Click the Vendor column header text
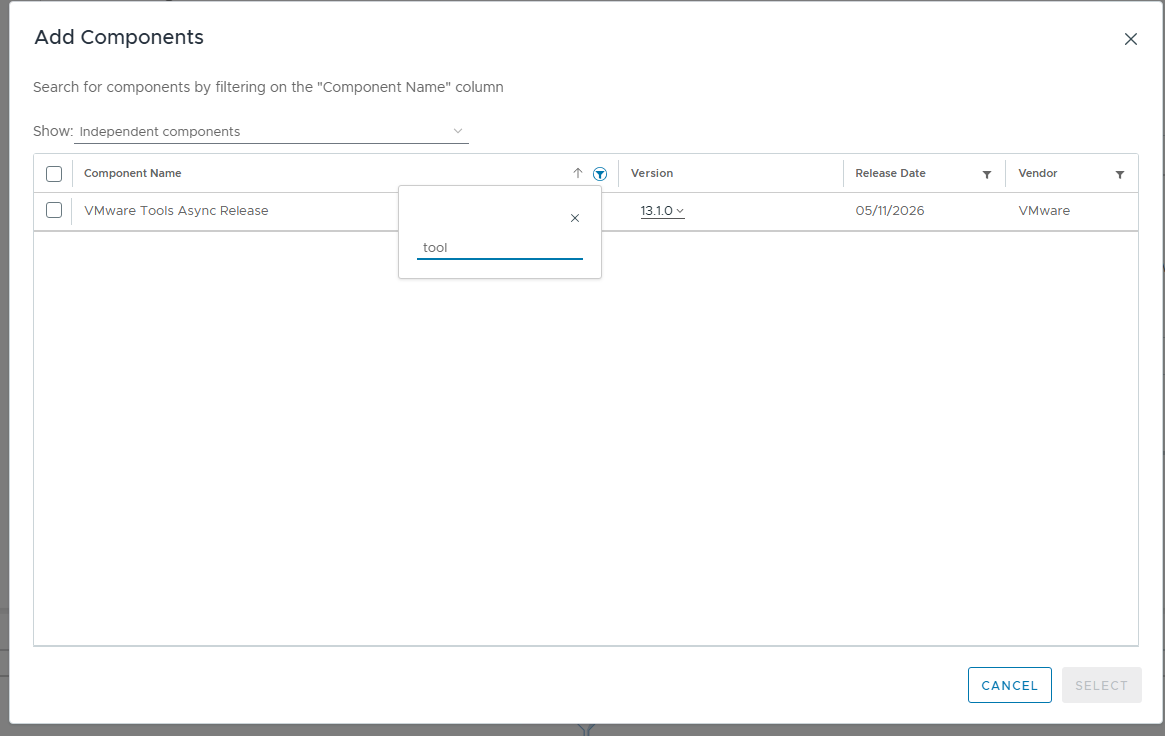The height and width of the screenshot is (736, 1165). (1037, 173)
